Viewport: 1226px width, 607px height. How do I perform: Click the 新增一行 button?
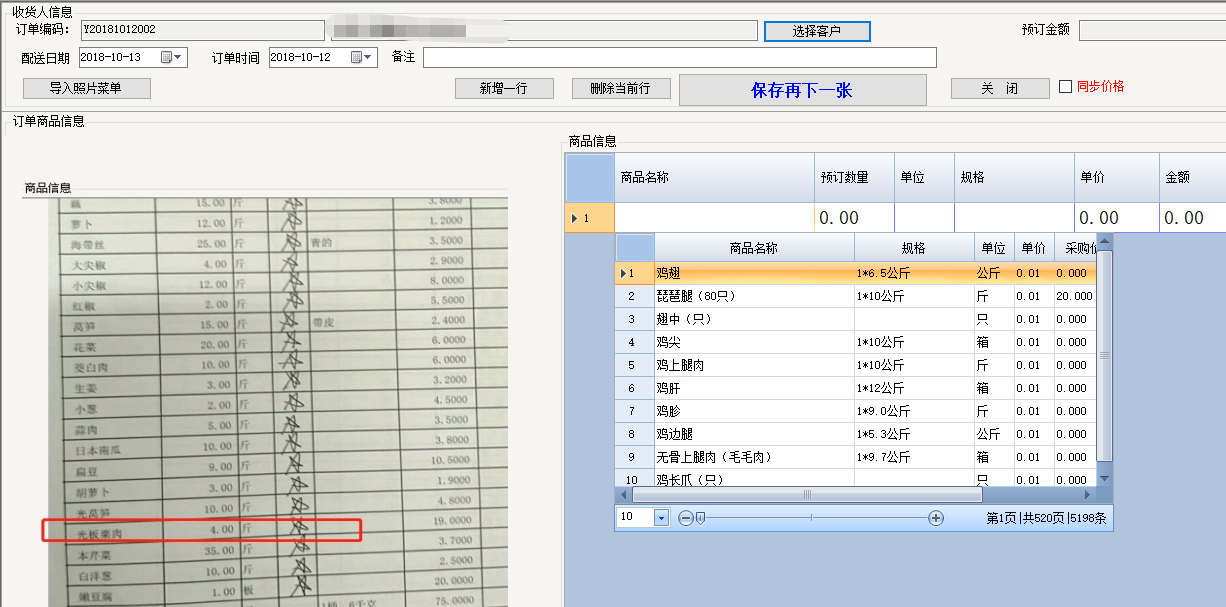coord(504,88)
